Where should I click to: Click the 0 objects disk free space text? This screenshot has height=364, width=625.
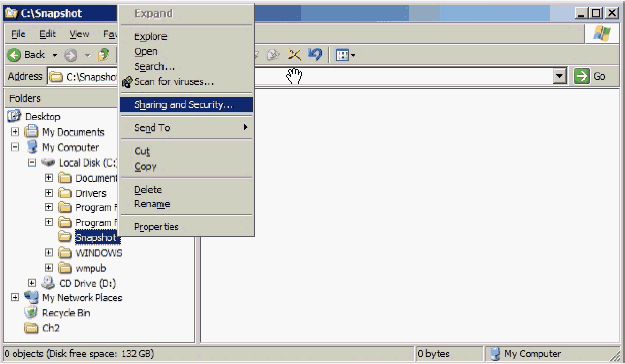[x=79, y=354]
